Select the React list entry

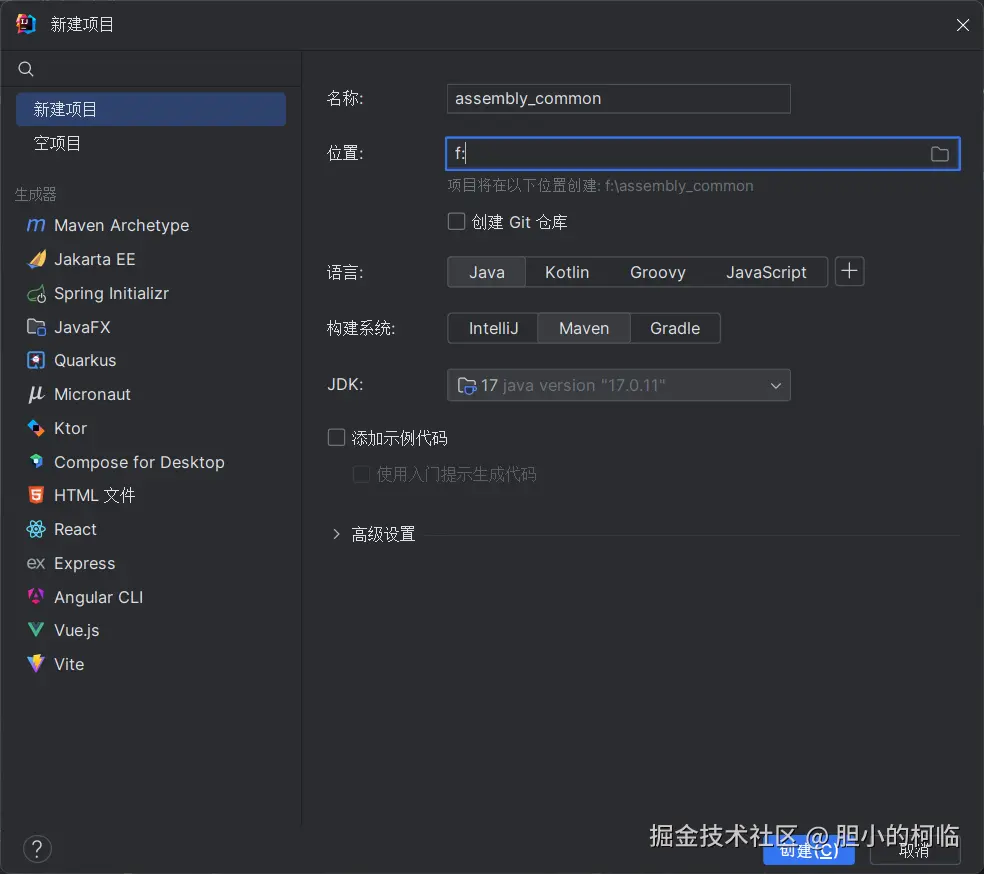point(151,529)
